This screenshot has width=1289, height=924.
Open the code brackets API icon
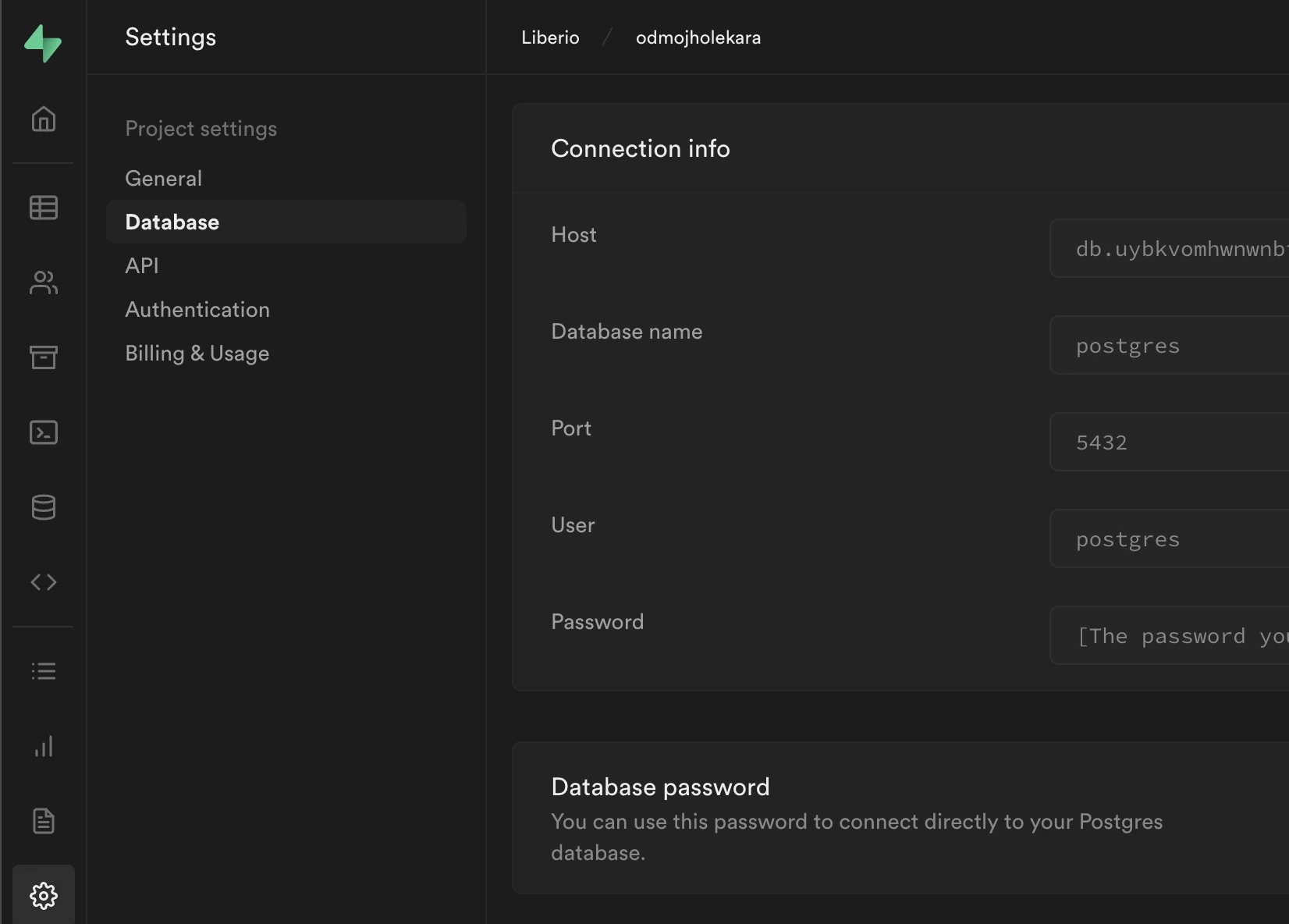[44, 582]
